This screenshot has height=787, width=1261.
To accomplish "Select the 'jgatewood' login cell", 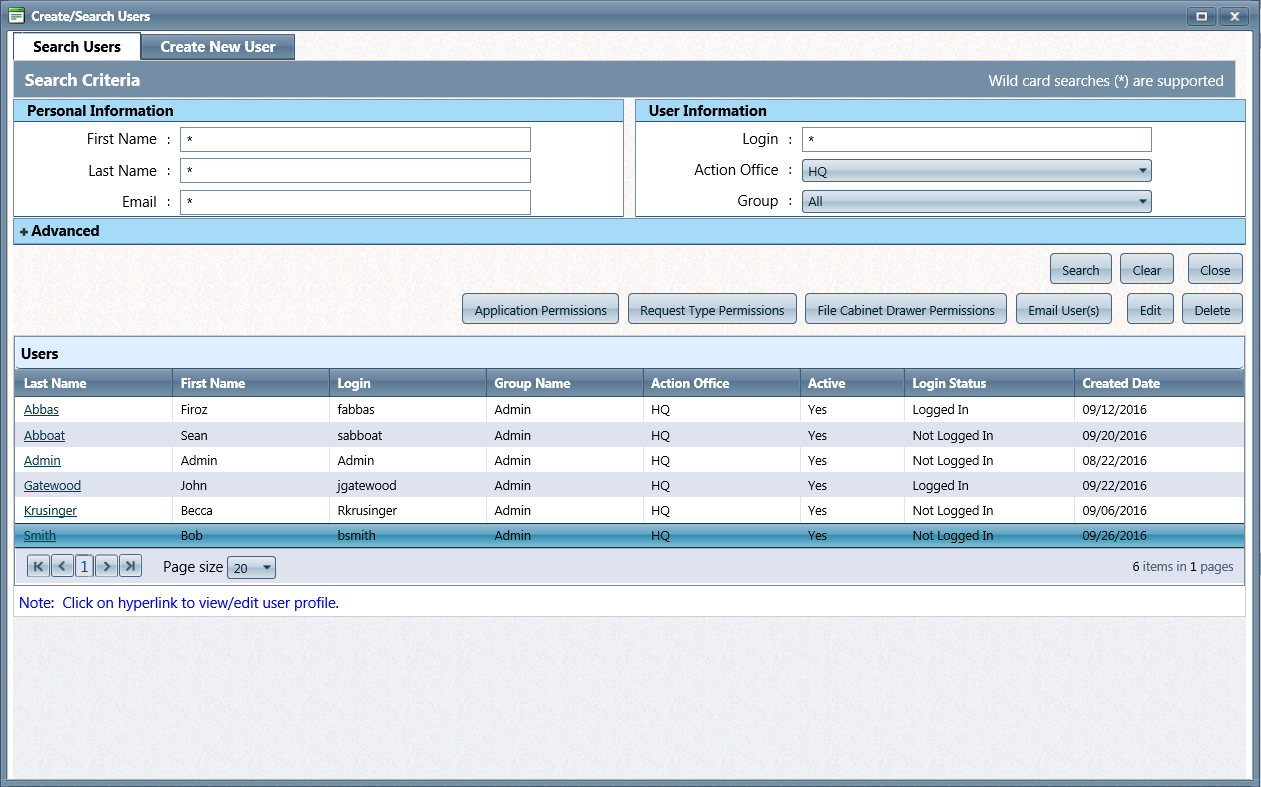I will coord(408,486).
